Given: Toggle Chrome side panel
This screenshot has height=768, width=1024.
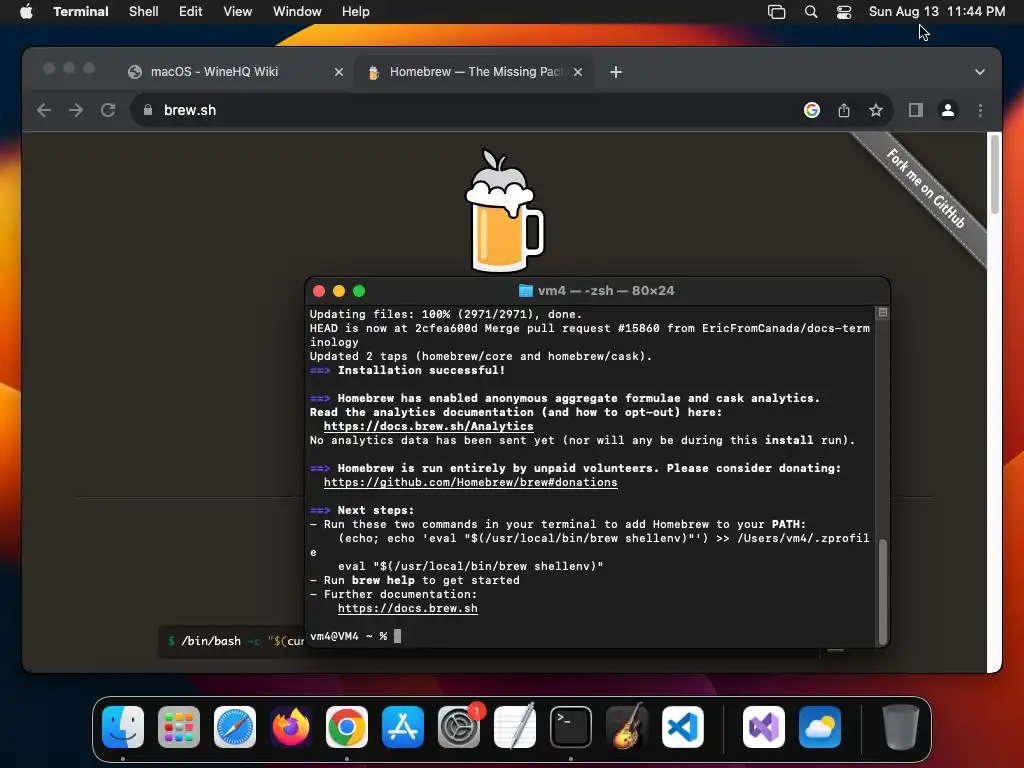Looking at the screenshot, I should tap(916, 110).
